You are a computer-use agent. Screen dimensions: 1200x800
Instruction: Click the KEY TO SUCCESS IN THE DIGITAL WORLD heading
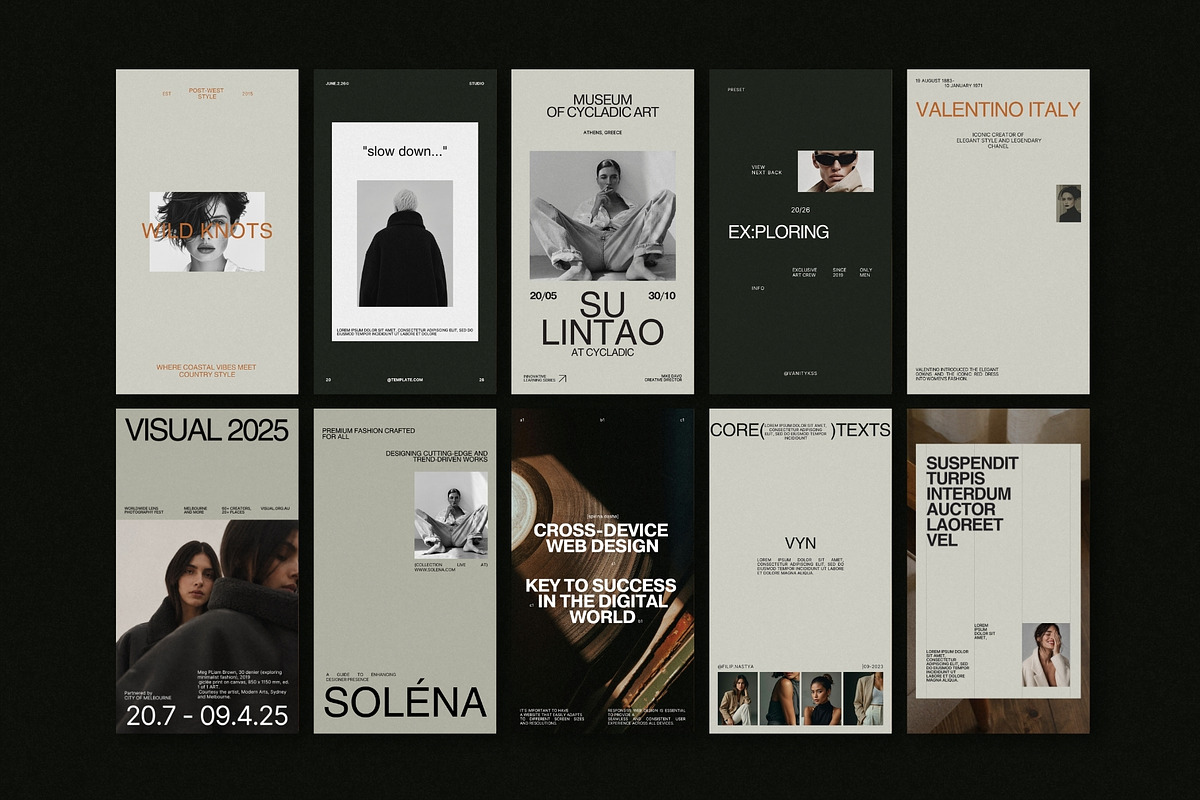point(601,601)
